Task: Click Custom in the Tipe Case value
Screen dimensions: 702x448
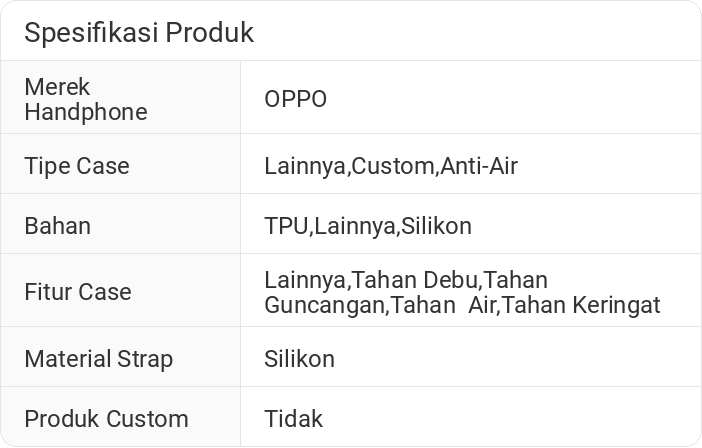Action: pyautogui.click(x=392, y=166)
